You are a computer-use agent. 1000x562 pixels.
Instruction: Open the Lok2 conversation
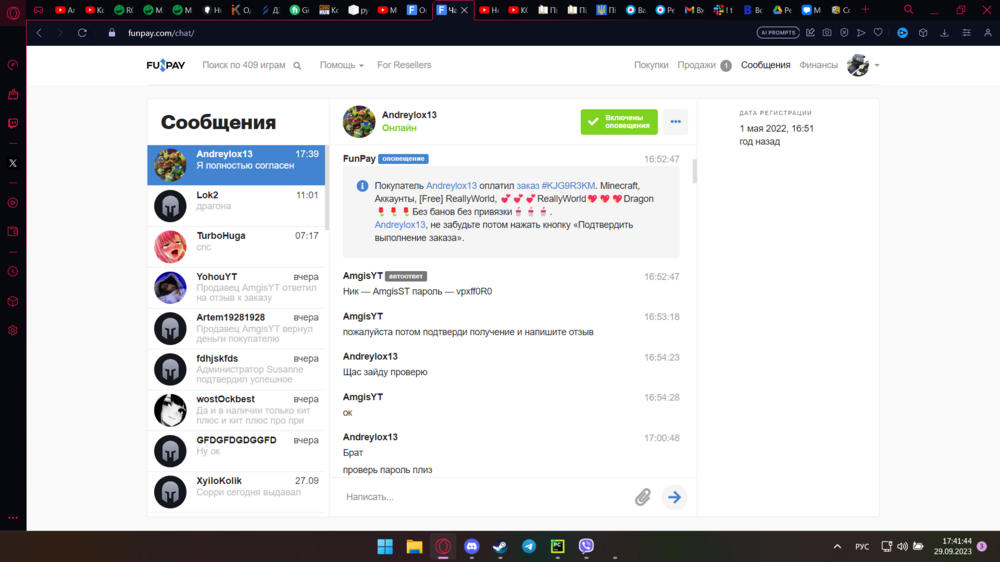coord(236,205)
